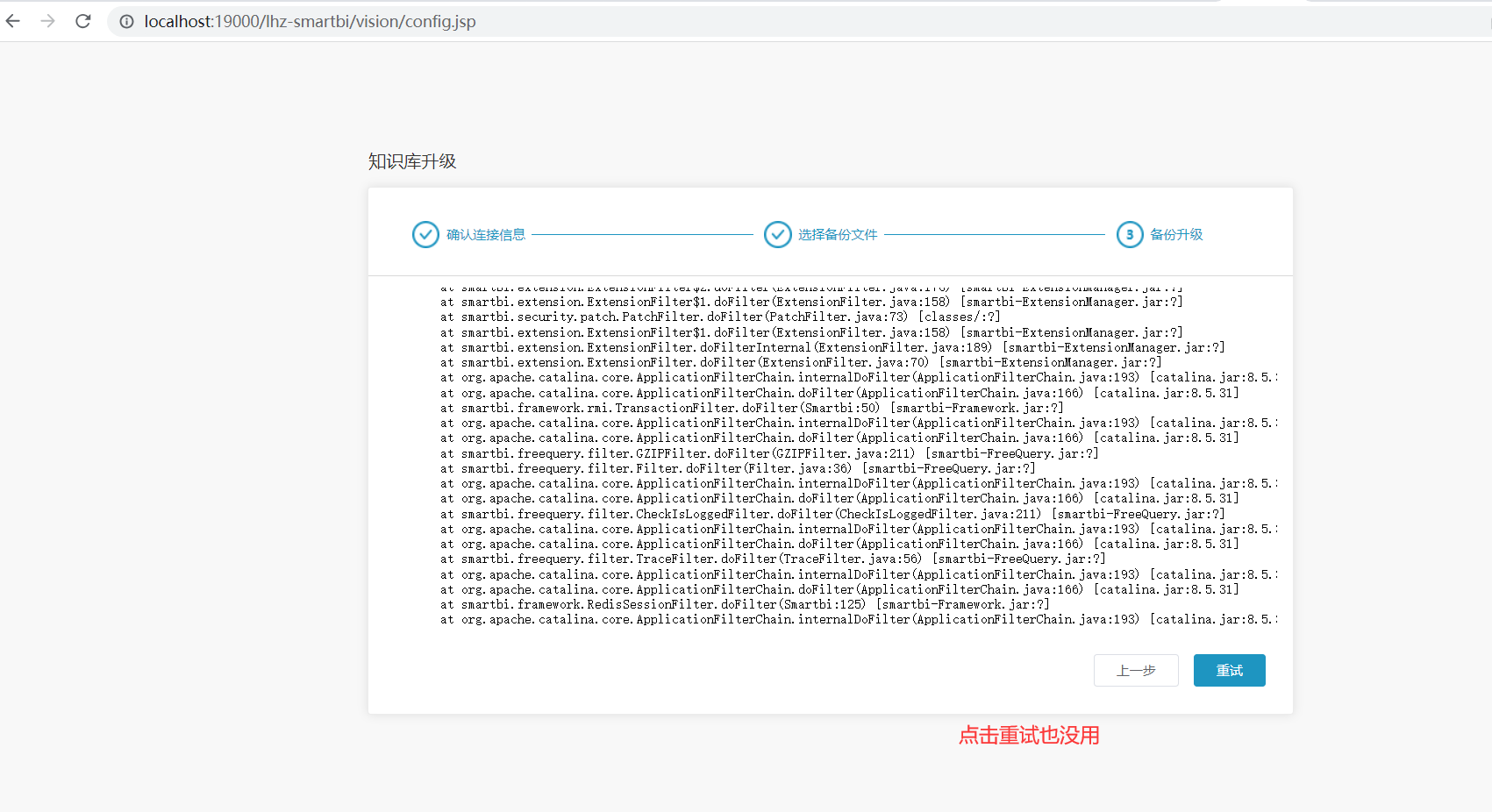Screen dimensions: 1492x812
Task: Select the 确认连接信息 step label
Action: click(x=486, y=234)
